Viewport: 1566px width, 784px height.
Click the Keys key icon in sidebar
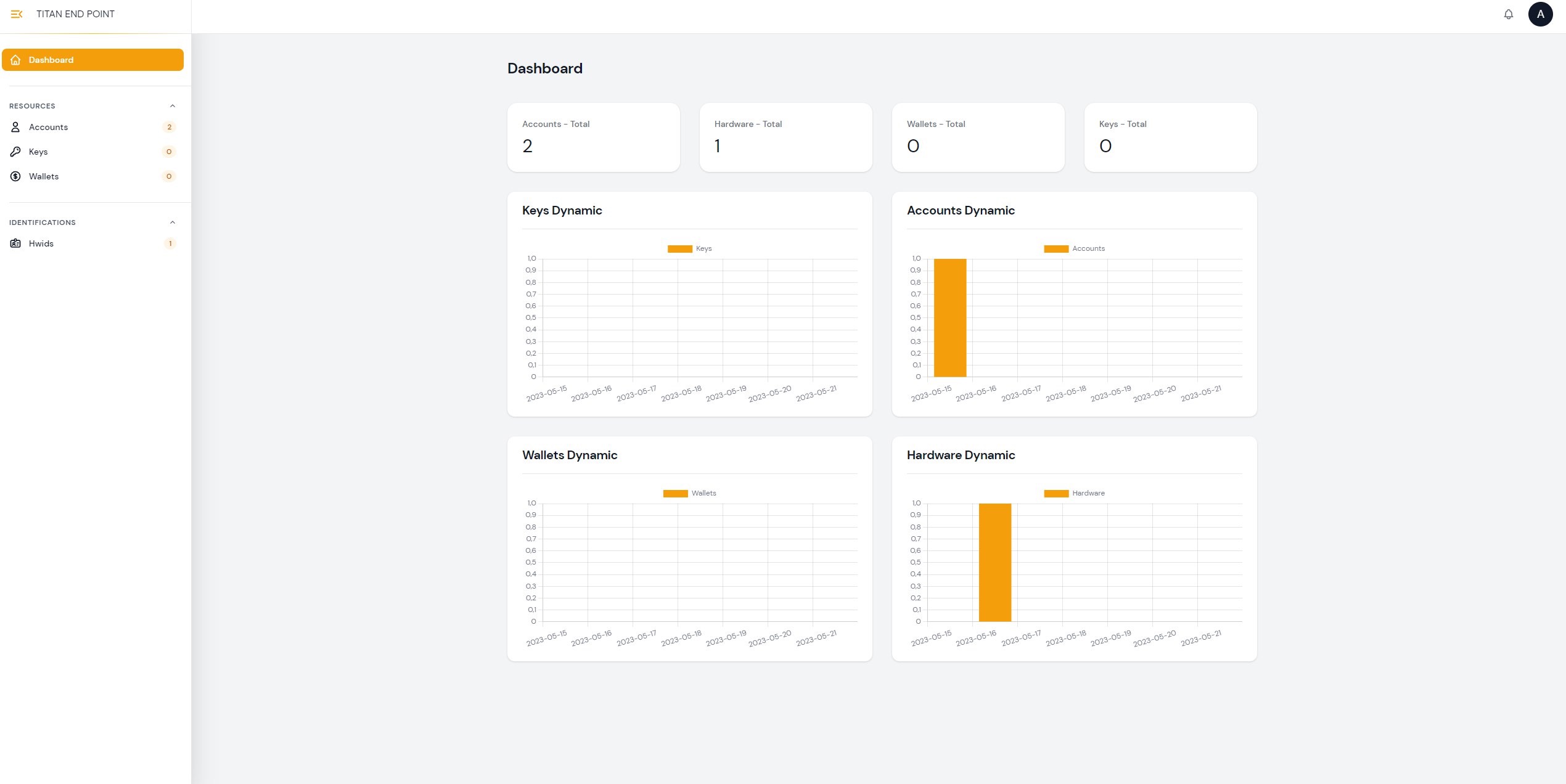point(15,152)
